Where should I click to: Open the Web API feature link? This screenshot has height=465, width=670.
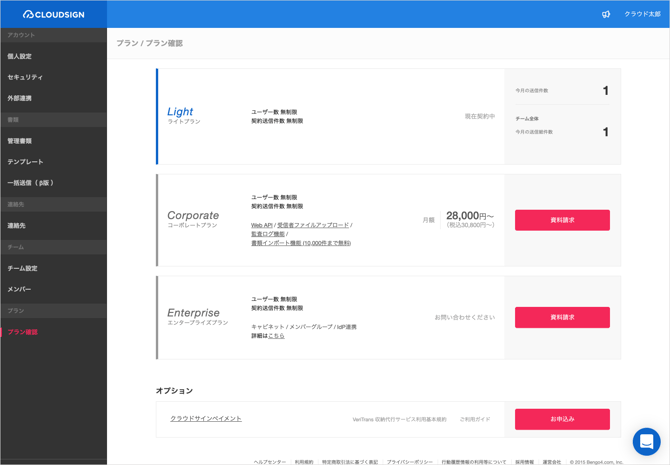(x=261, y=226)
